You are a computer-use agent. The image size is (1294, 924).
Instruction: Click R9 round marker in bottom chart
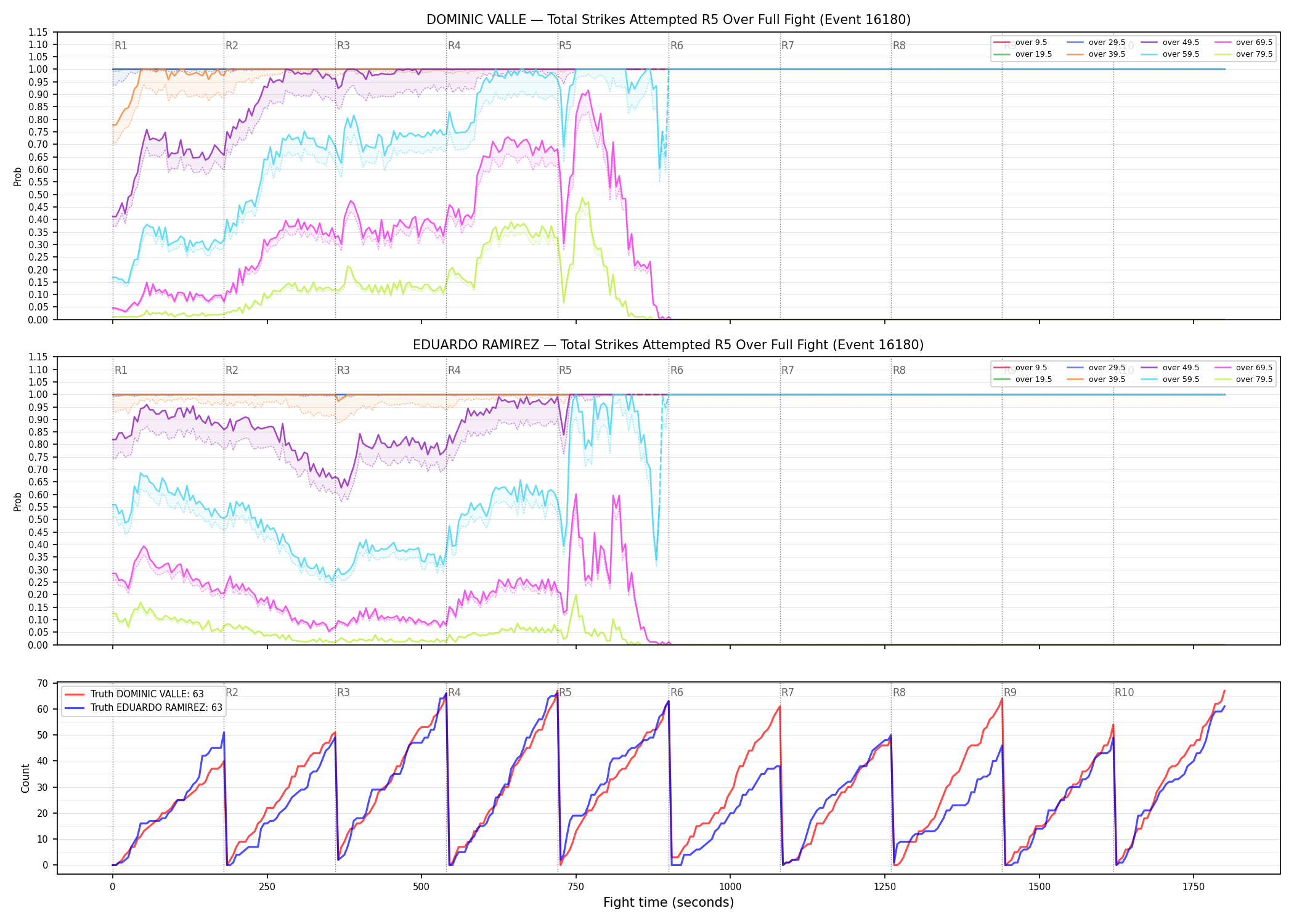point(1010,692)
